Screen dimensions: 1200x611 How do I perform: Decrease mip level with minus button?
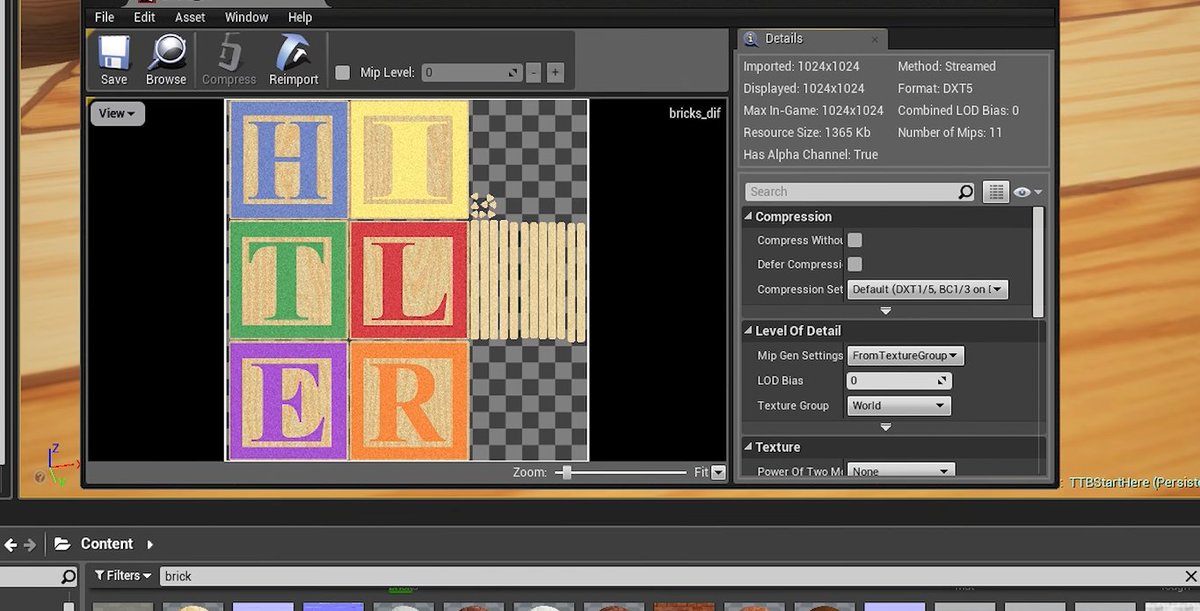coord(534,73)
